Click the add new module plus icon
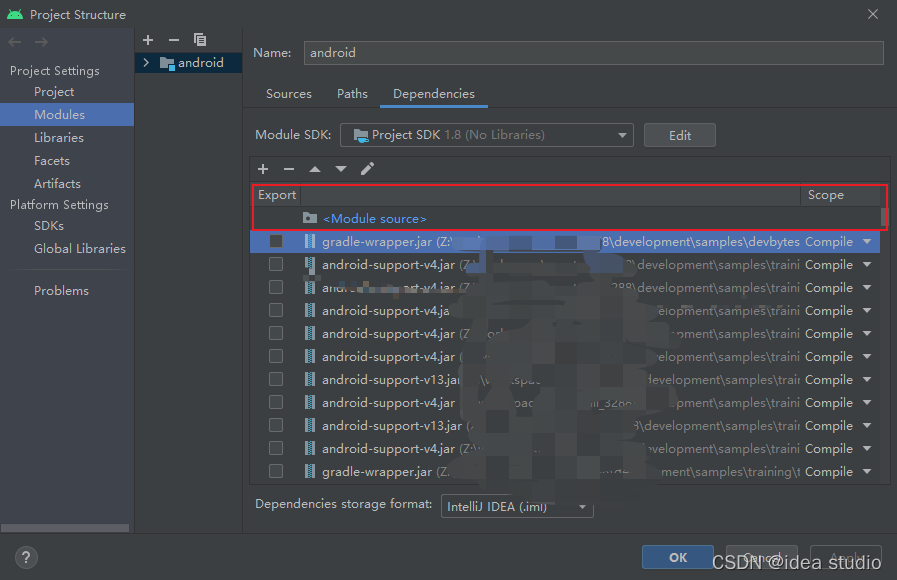Viewport: 897px width, 580px height. [x=148, y=40]
